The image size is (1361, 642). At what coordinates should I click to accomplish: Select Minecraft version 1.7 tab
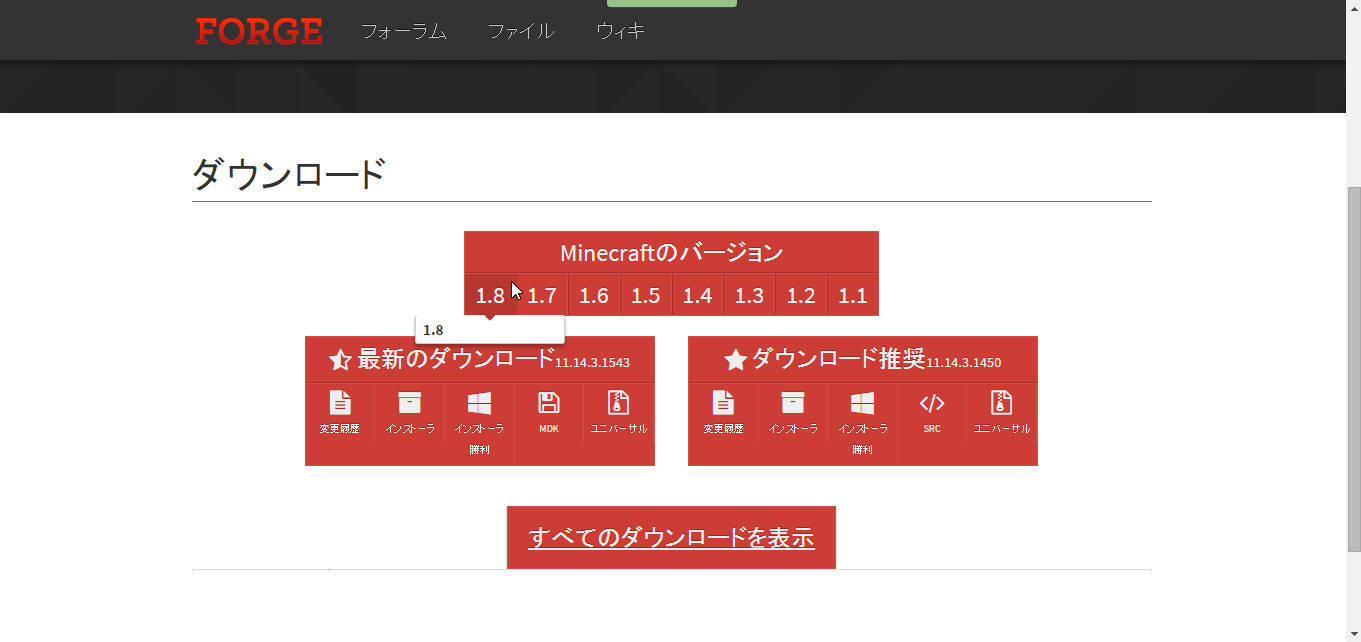[x=542, y=295]
